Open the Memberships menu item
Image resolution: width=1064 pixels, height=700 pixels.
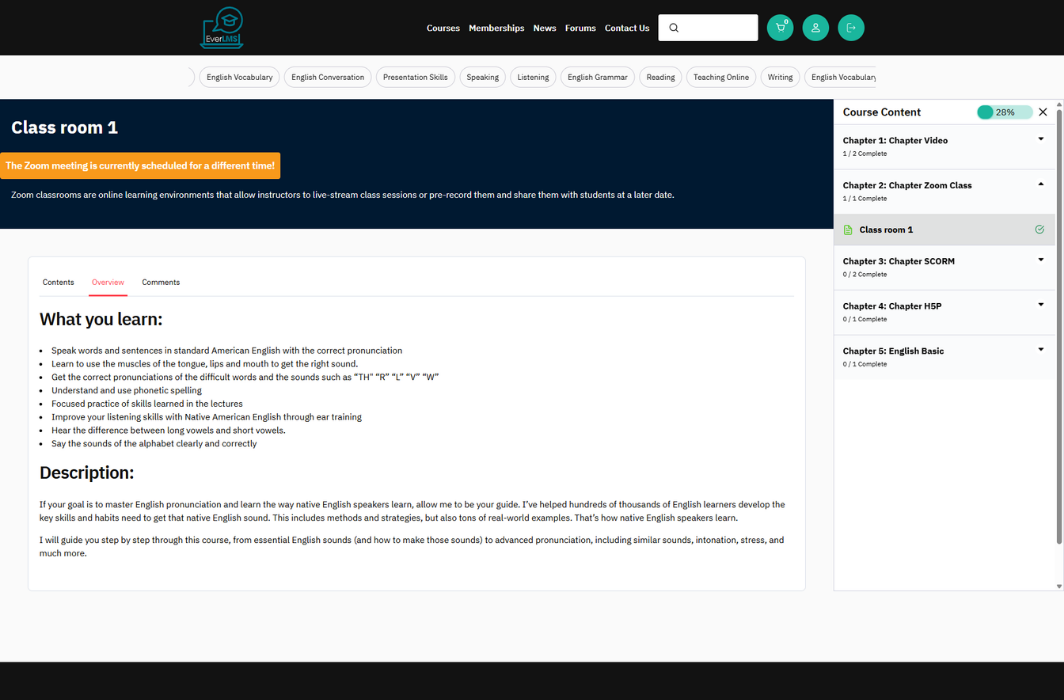tap(496, 28)
